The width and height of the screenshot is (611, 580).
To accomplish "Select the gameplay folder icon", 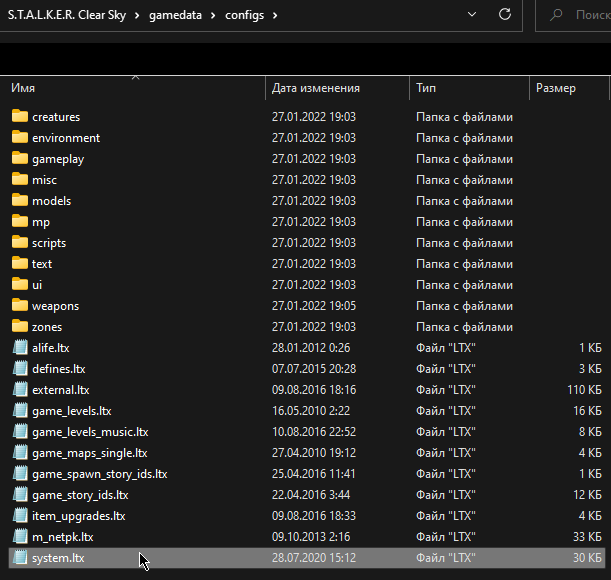I will pyautogui.click(x=20, y=159).
